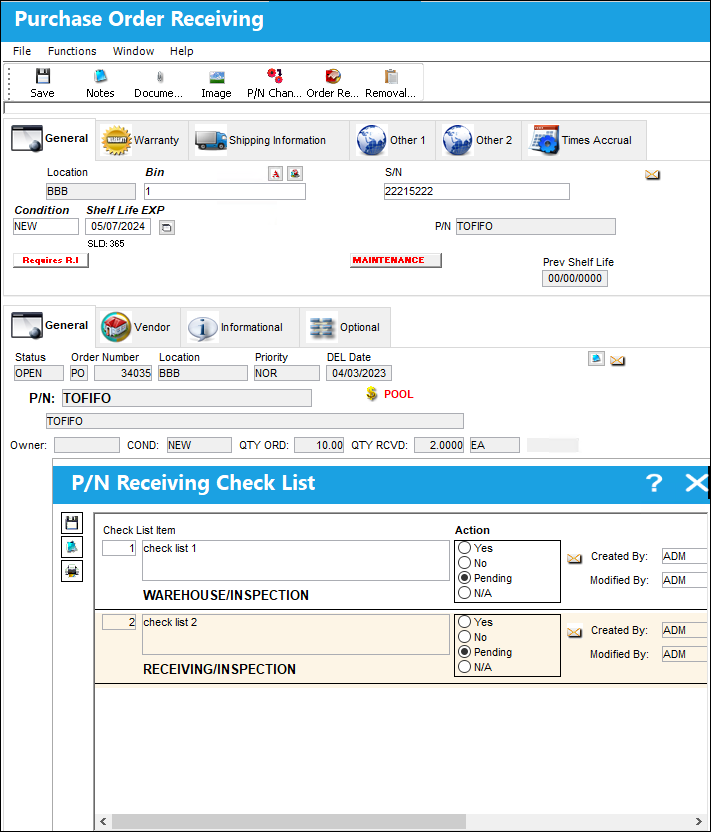The height and width of the screenshot is (832, 711).
Task: Save the receiving check list
Action: tap(72, 523)
